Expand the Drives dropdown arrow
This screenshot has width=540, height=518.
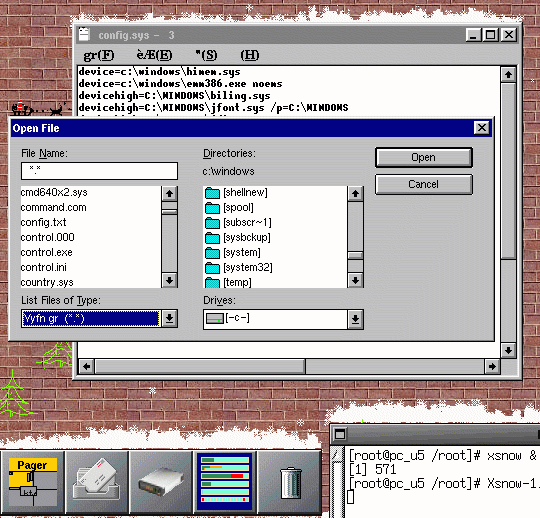click(x=355, y=319)
